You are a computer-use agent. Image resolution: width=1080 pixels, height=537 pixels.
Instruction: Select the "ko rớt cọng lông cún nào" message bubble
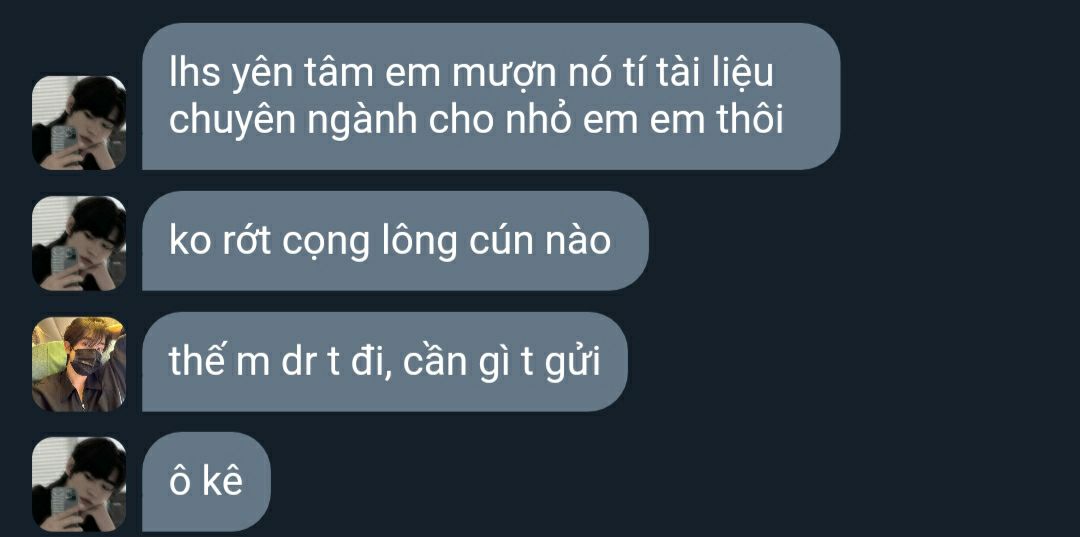[x=395, y=241]
